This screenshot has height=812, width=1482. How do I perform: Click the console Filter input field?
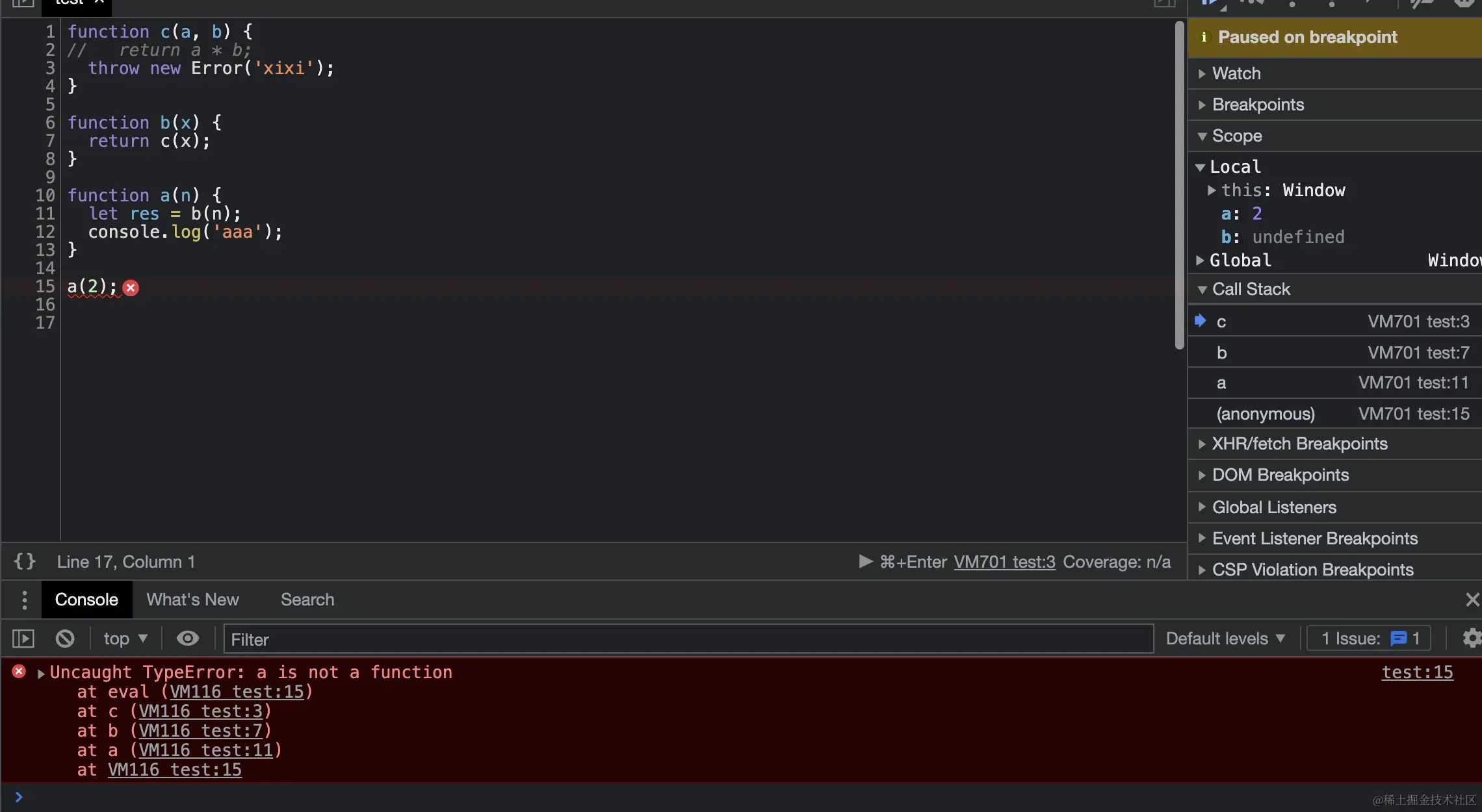688,639
